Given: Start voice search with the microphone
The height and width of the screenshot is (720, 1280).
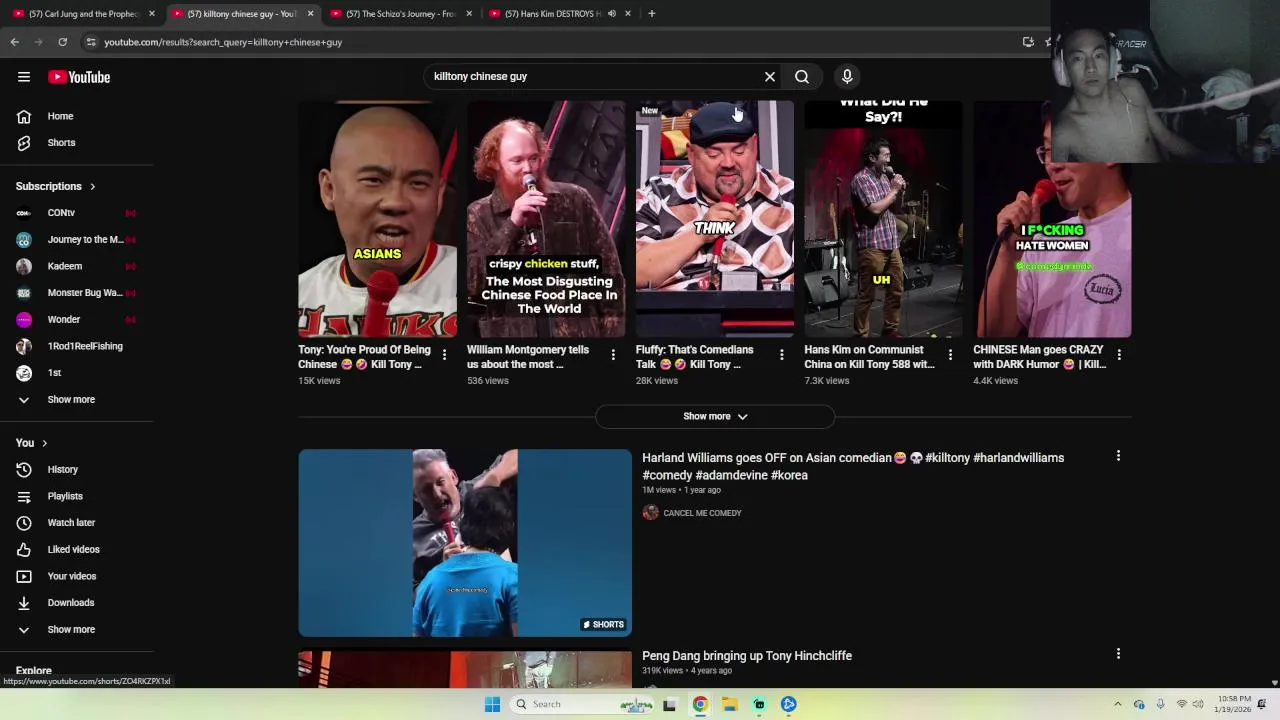Looking at the screenshot, I should [x=847, y=76].
